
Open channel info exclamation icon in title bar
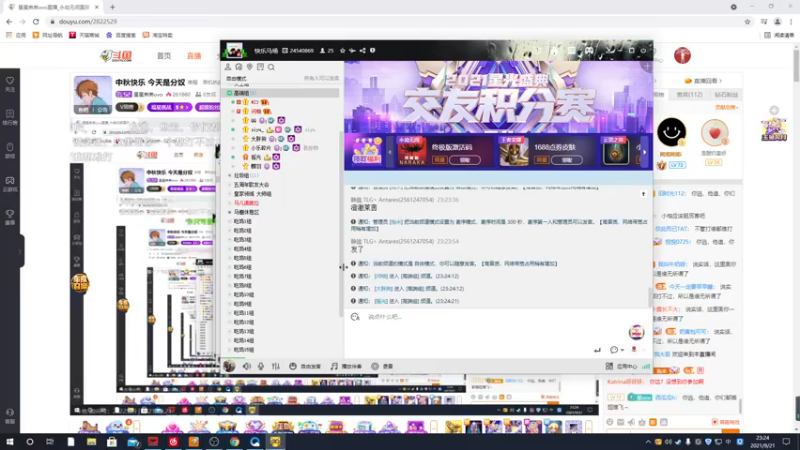click(x=372, y=51)
